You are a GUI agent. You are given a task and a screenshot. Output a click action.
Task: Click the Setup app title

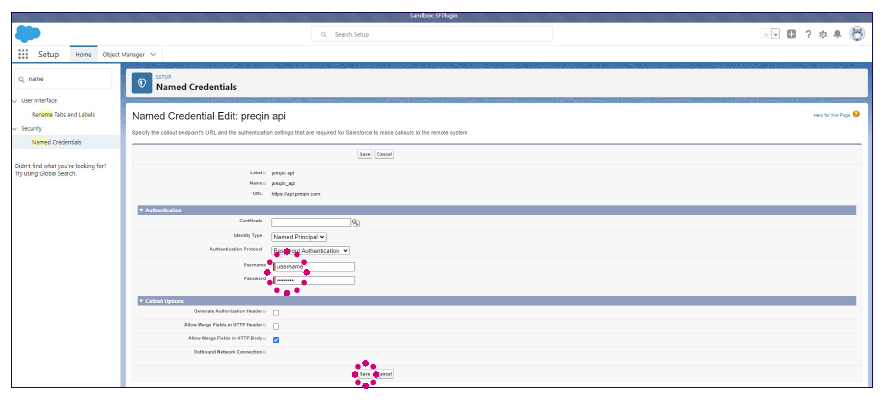pos(48,54)
